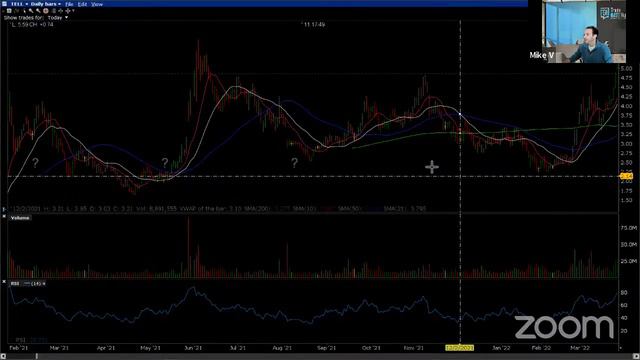The height and width of the screenshot is (360, 640).
Task: Open the View menu
Action: 97,4
